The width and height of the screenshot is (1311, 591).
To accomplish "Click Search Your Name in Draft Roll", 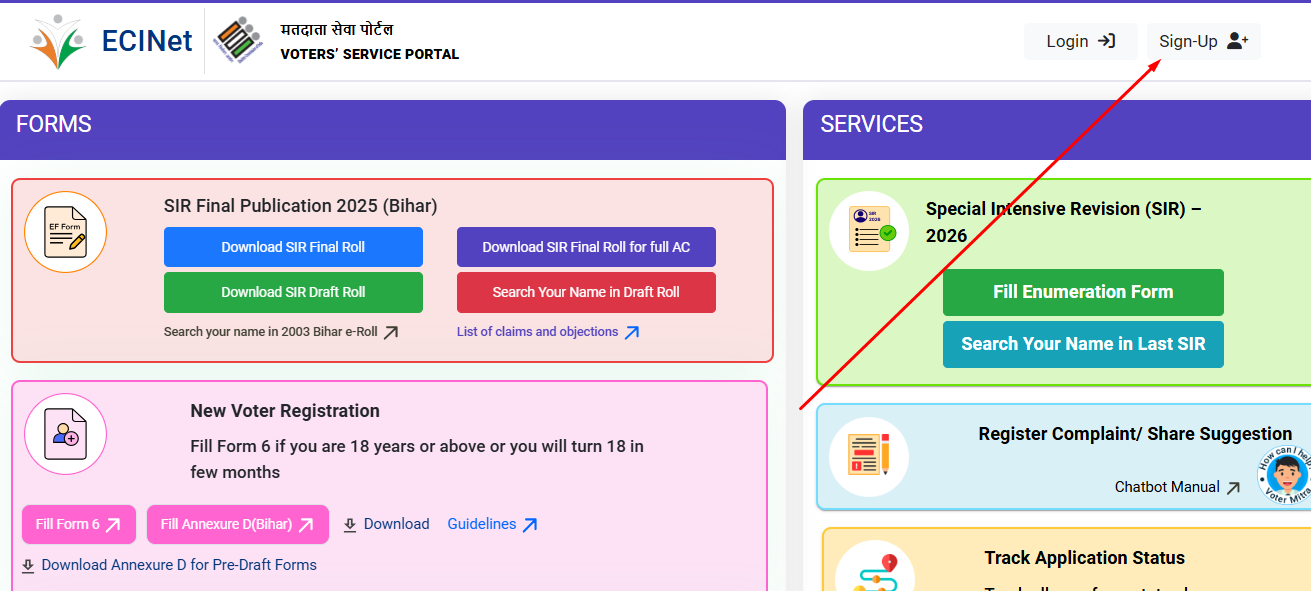I will tap(586, 292).
